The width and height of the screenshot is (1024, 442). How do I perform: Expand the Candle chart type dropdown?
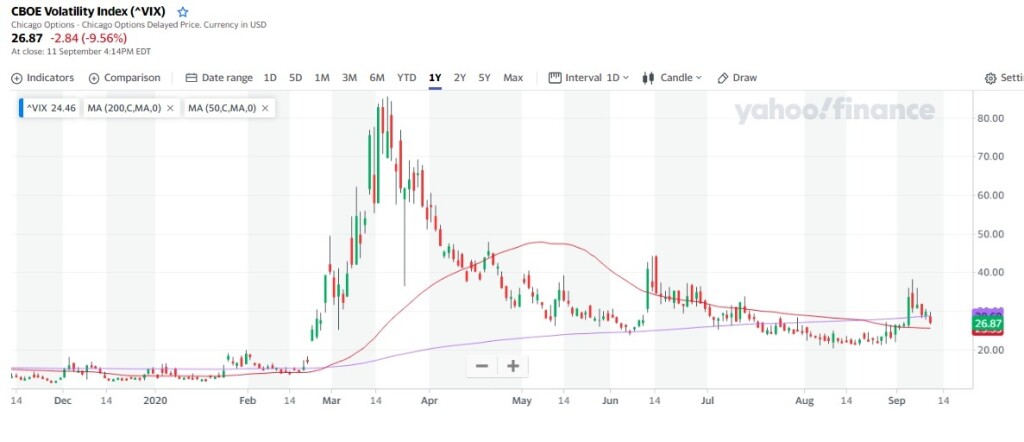(672, 78)
